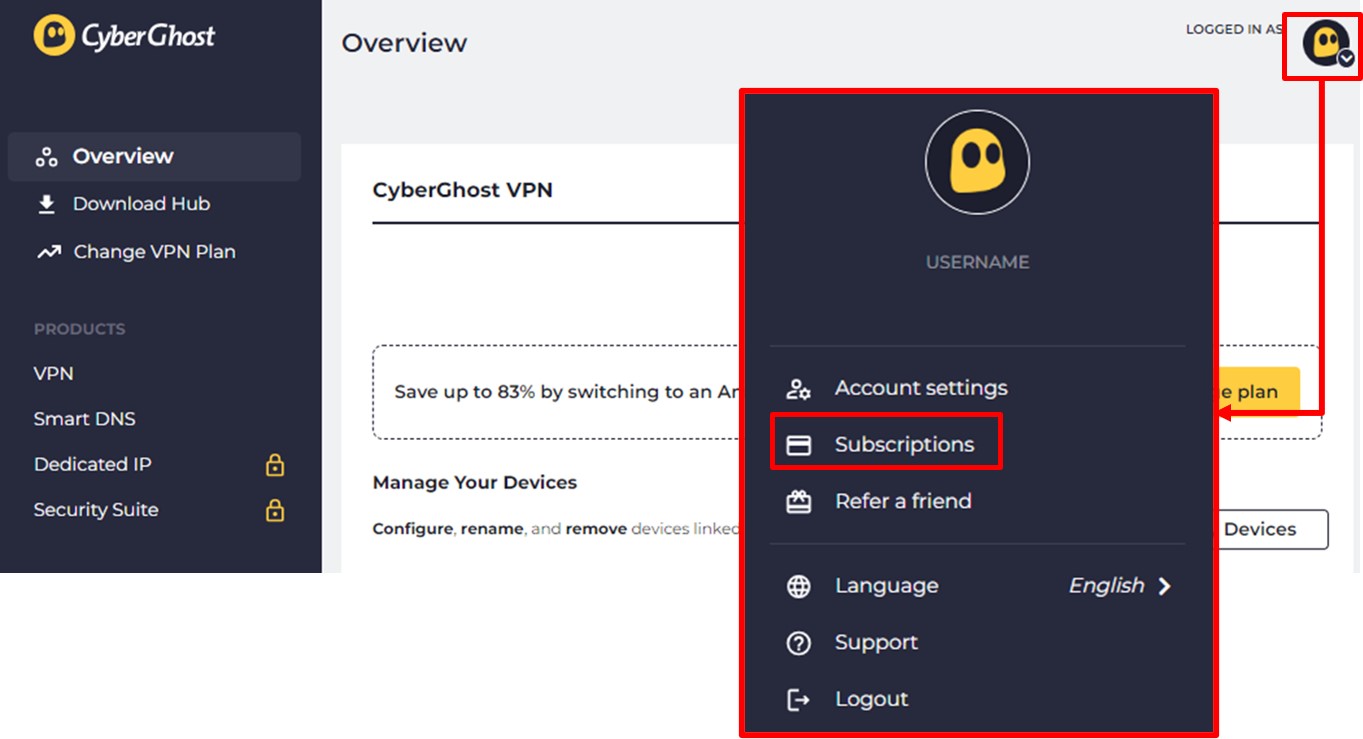Click the USERNAME profile picture thumbnail

977,163
